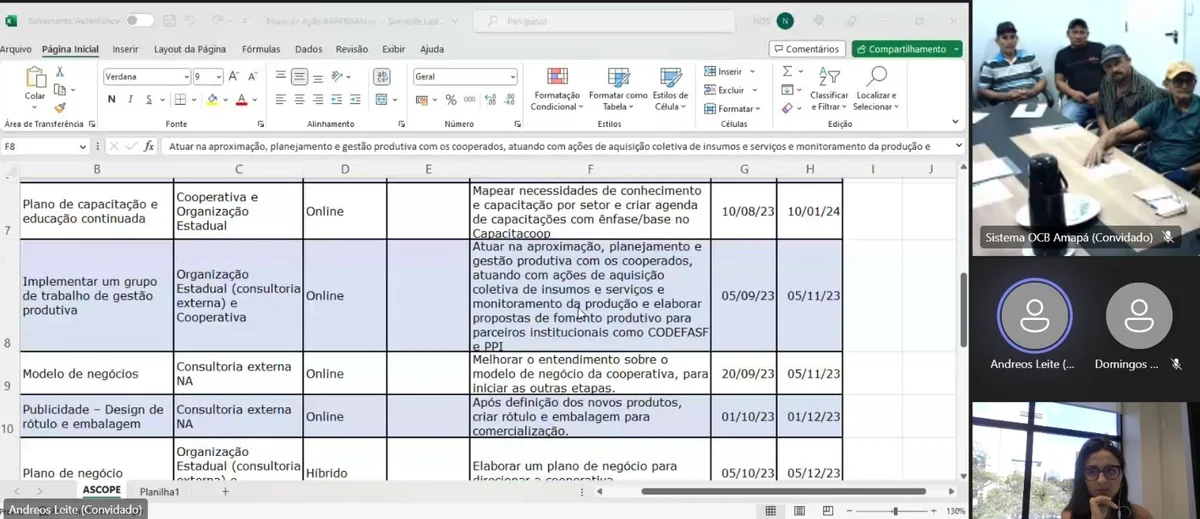Unmute Sistema OCB Amapá participant microphone
Image resolution: width=1200 pixels, height=519 pixels.
tap(1167, 238)
